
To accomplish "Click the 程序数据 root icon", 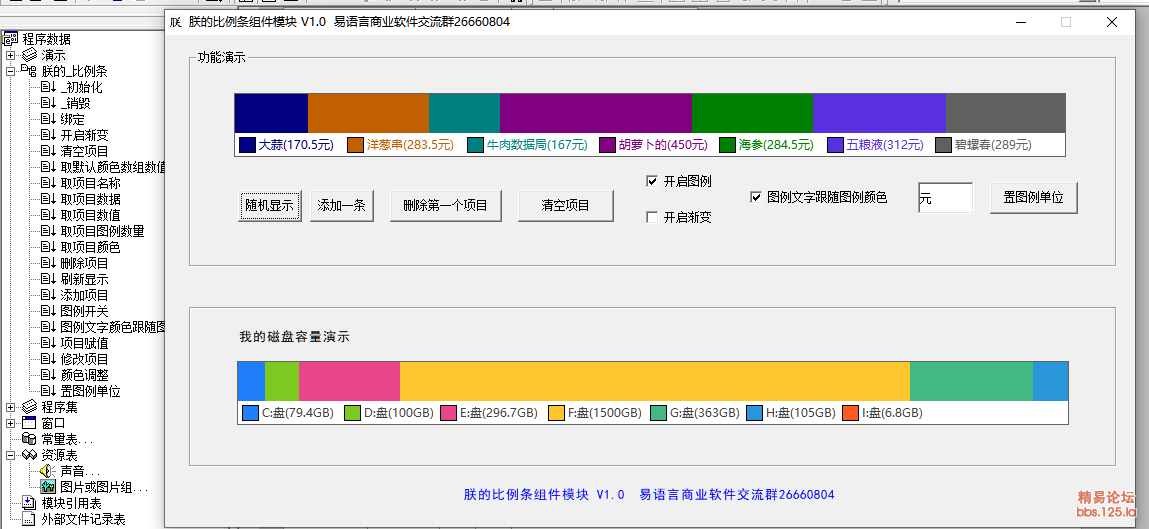I will coord(10,39).
